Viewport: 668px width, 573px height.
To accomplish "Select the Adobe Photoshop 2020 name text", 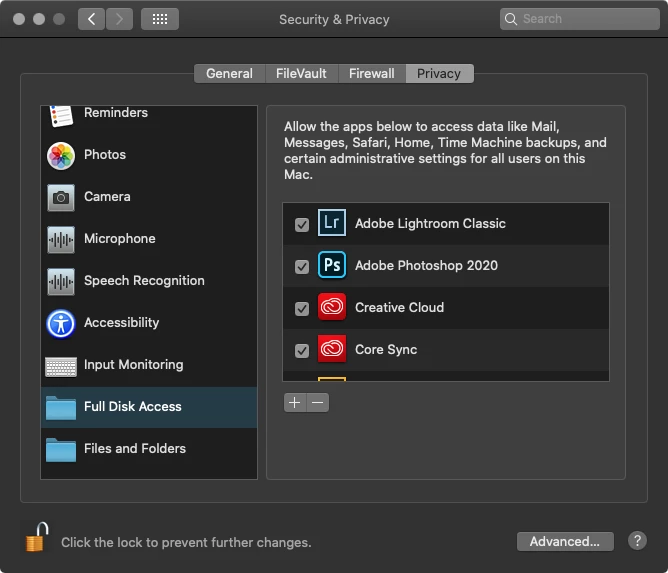I will [426, 265].
